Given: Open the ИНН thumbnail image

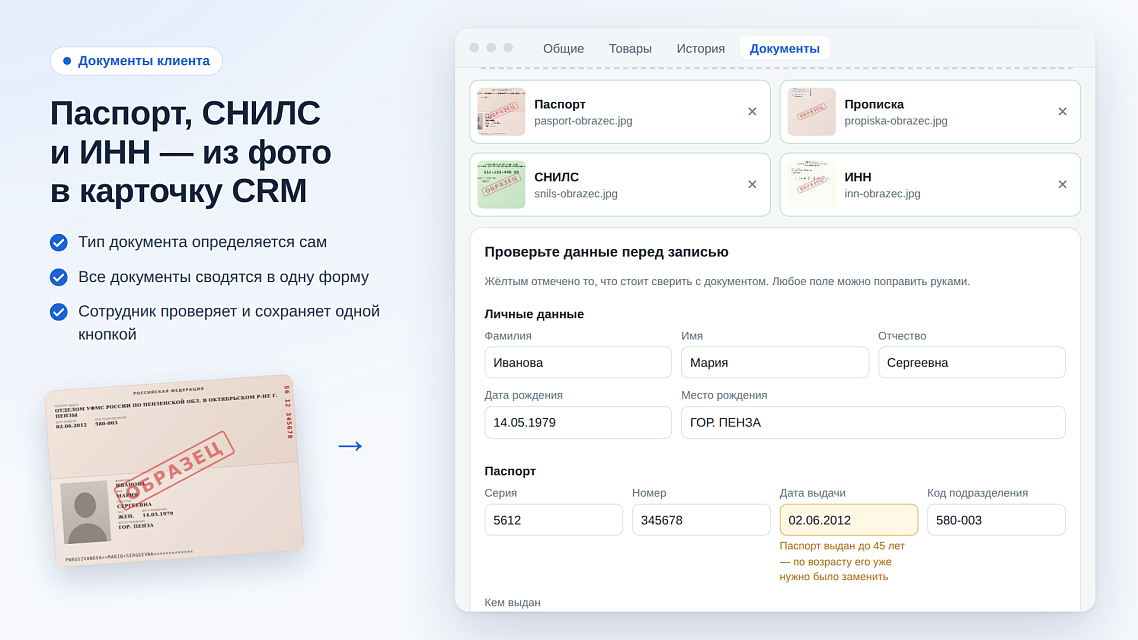Looking at the screenshot, I should (x=811, y=184).
